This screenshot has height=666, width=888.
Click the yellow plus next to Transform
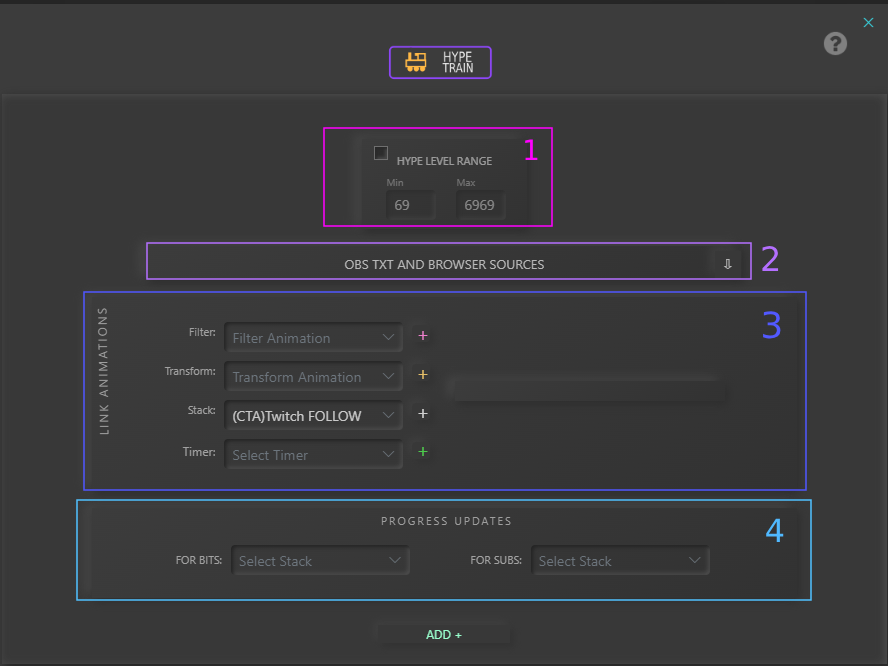coord(422,375)
